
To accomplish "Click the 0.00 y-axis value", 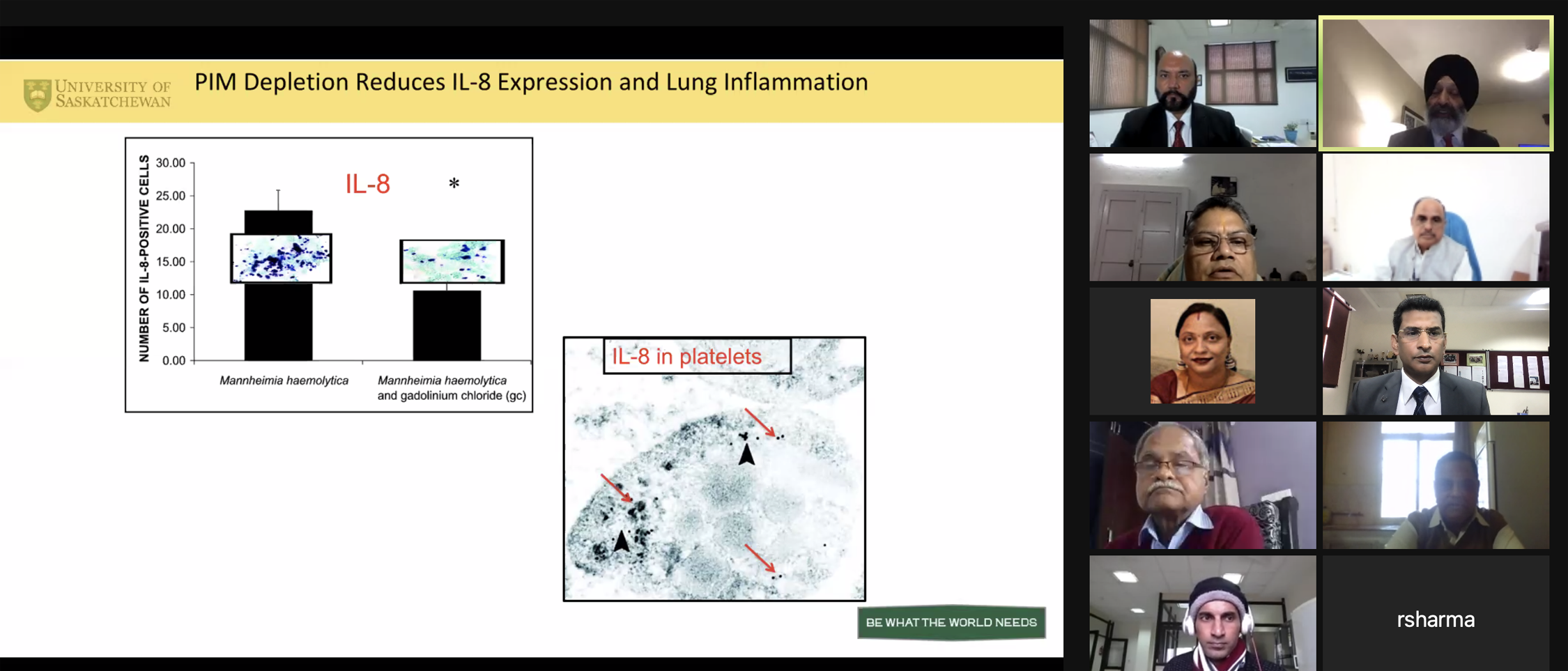I will pos(174,360).
